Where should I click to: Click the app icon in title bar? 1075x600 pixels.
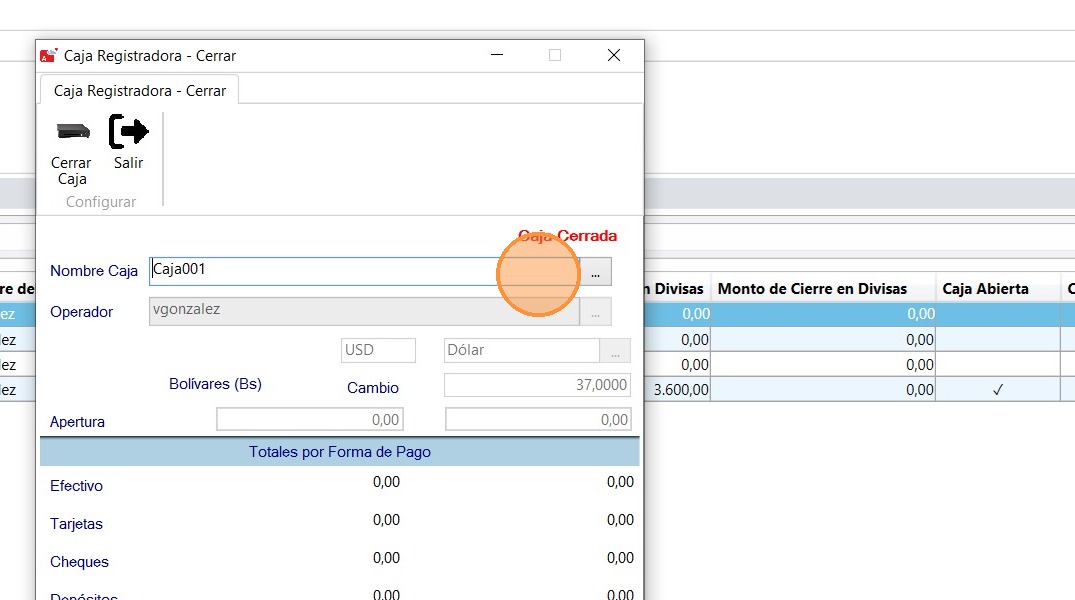[48, 56]
